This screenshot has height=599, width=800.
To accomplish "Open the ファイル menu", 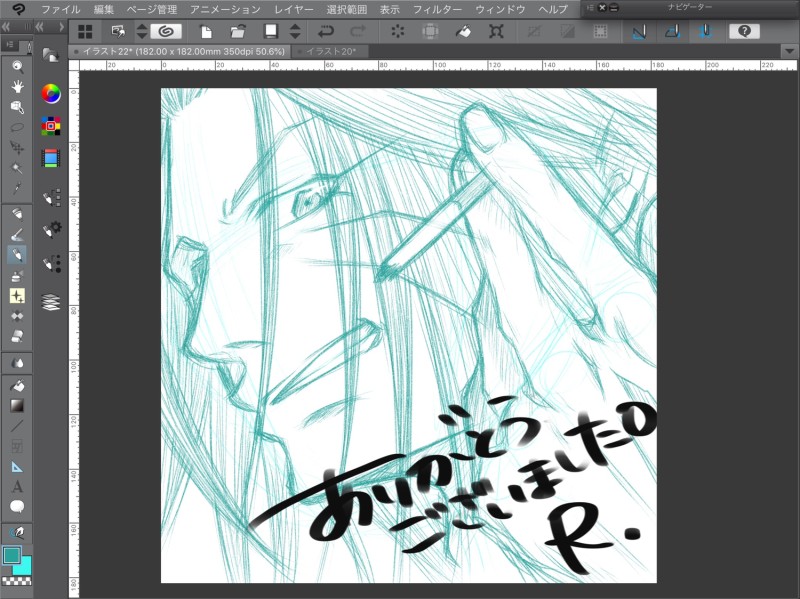I will pos(60,9).
